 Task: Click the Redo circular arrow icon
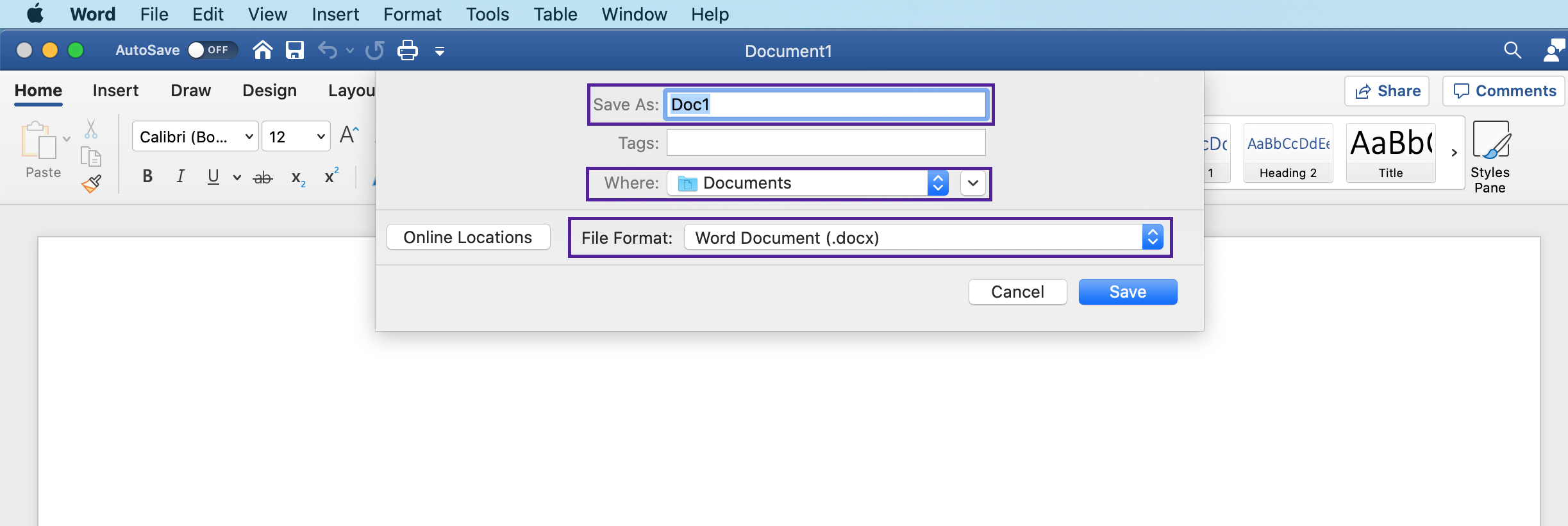pyautogui.click(x=375, y=50)
